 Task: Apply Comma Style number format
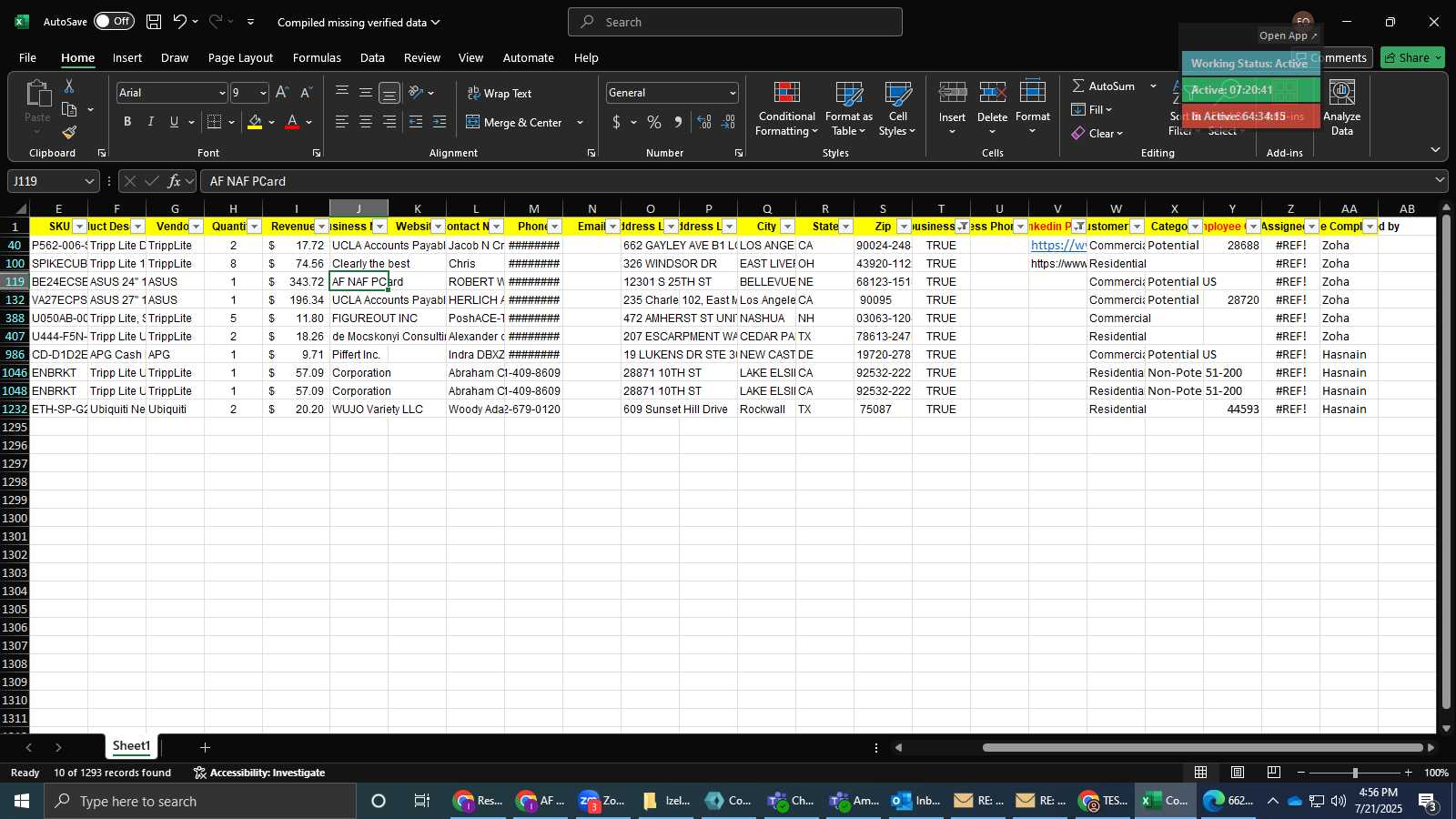(x=678, y=122)
